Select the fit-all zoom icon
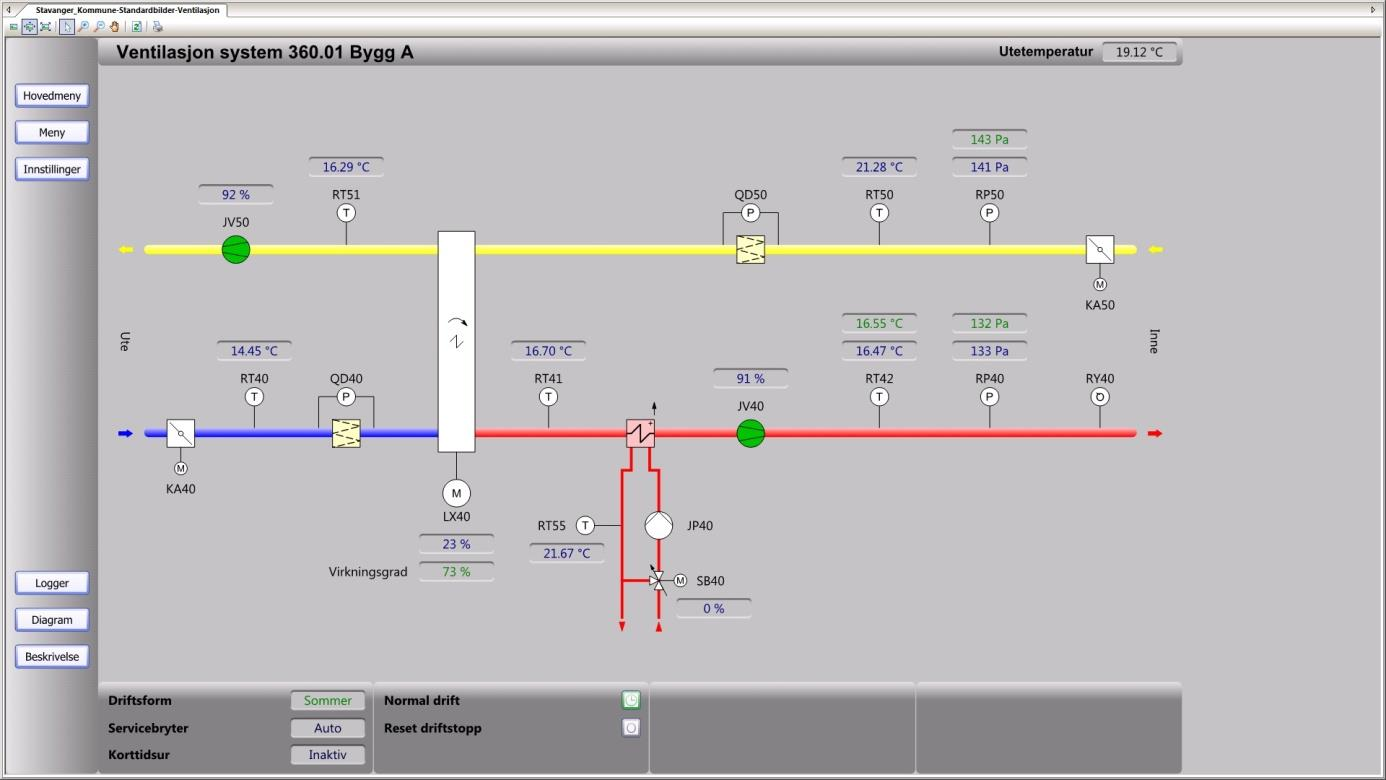 [45, 27]
